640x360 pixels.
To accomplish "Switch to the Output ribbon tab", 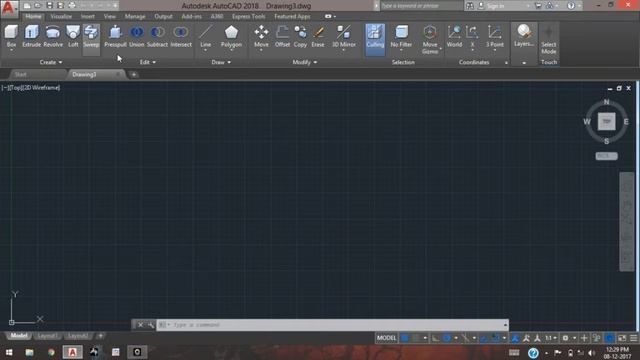I will click(163, 16).
